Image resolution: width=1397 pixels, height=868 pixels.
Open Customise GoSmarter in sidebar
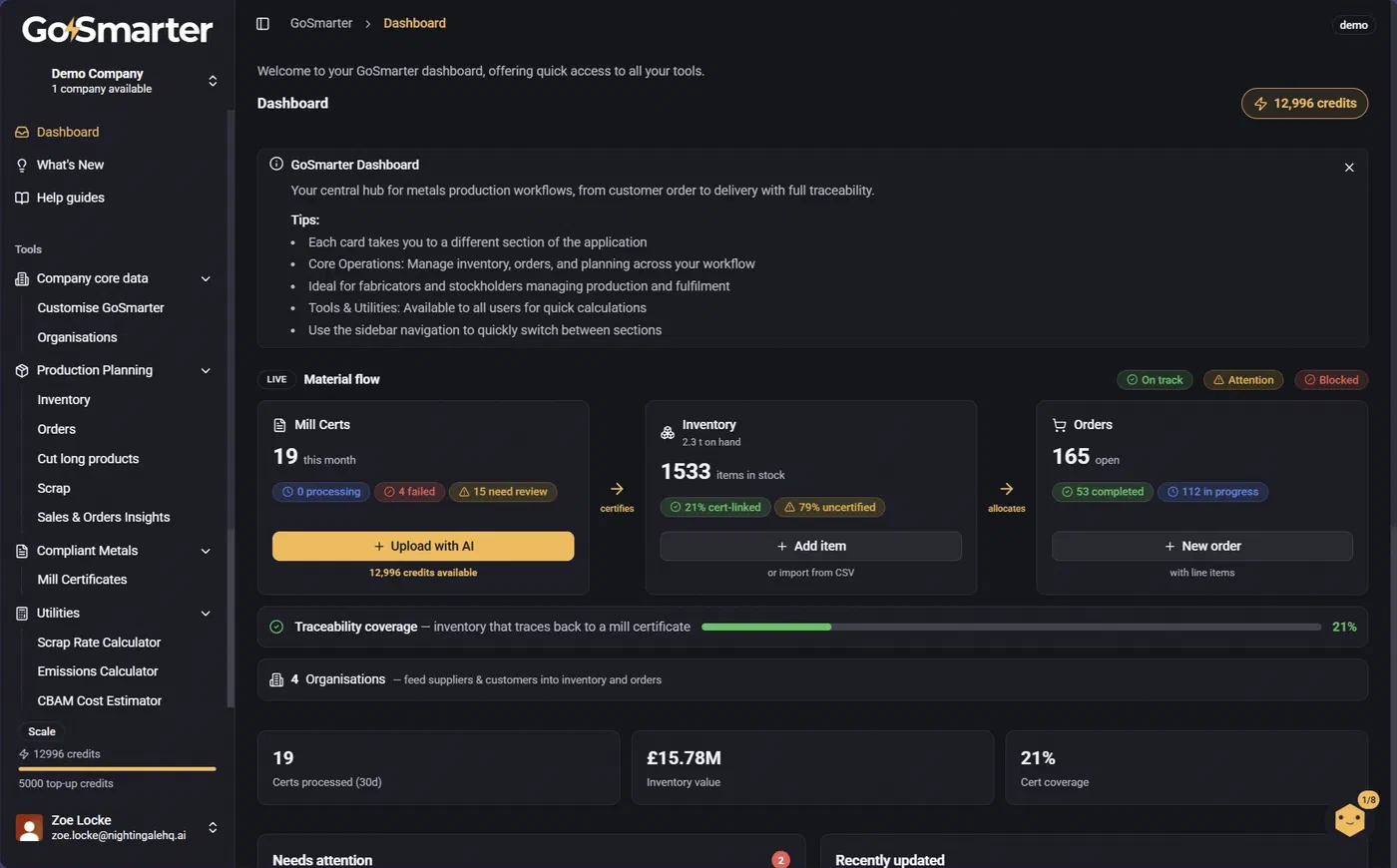pos(101,308)
